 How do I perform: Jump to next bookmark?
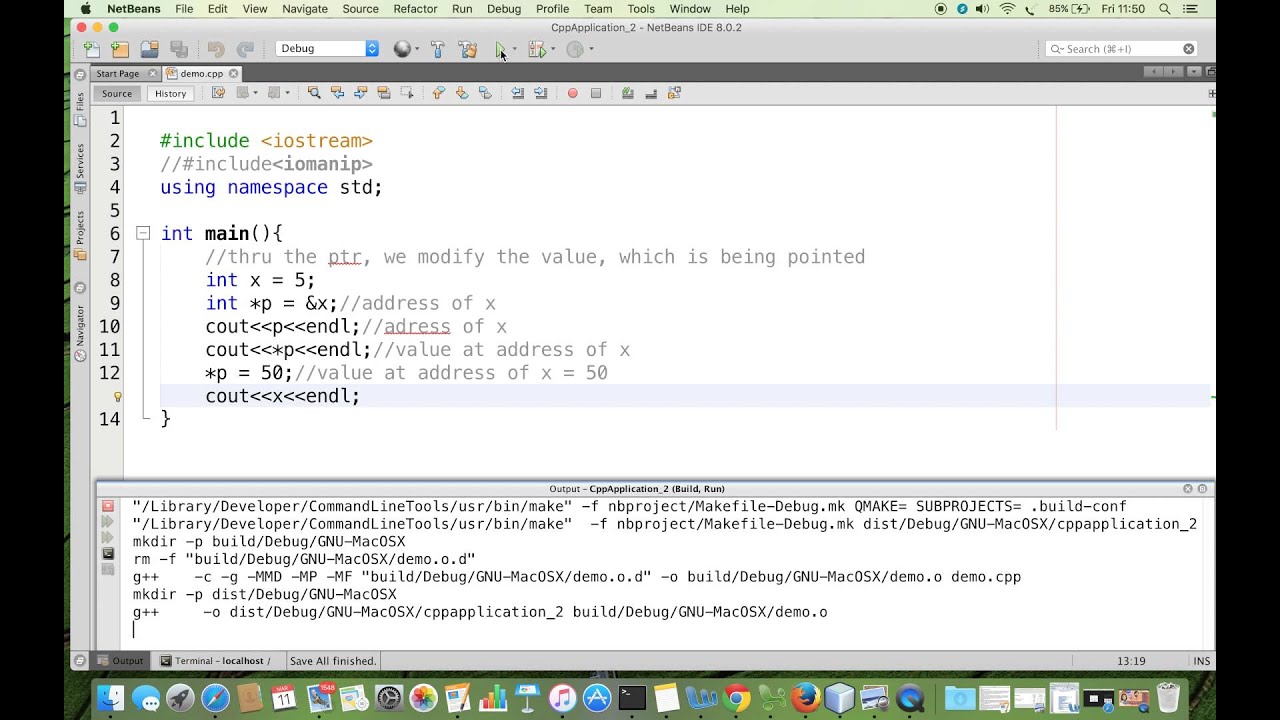pos(461,93)
